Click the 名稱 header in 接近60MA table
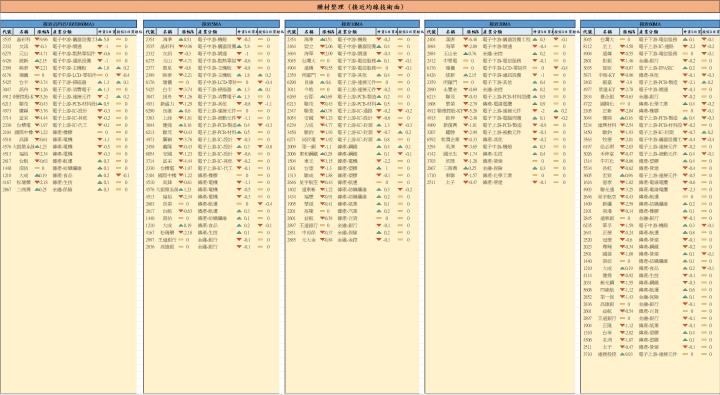 (608, 32)
